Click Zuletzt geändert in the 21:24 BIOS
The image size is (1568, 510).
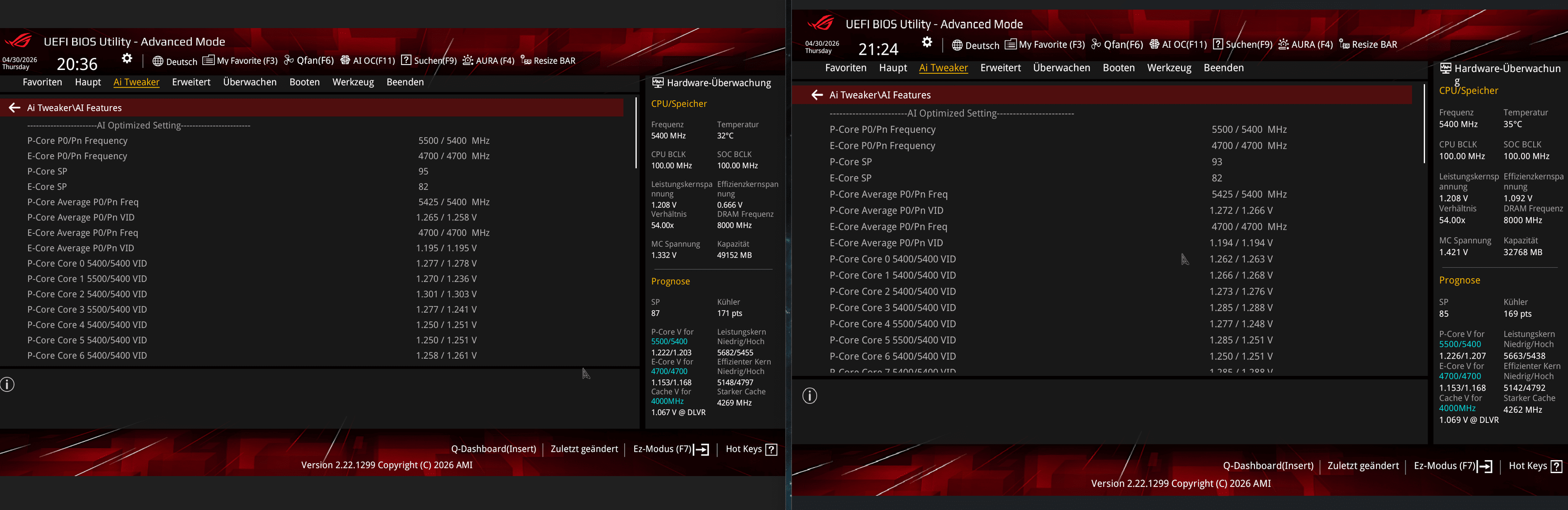[1363, 466]
